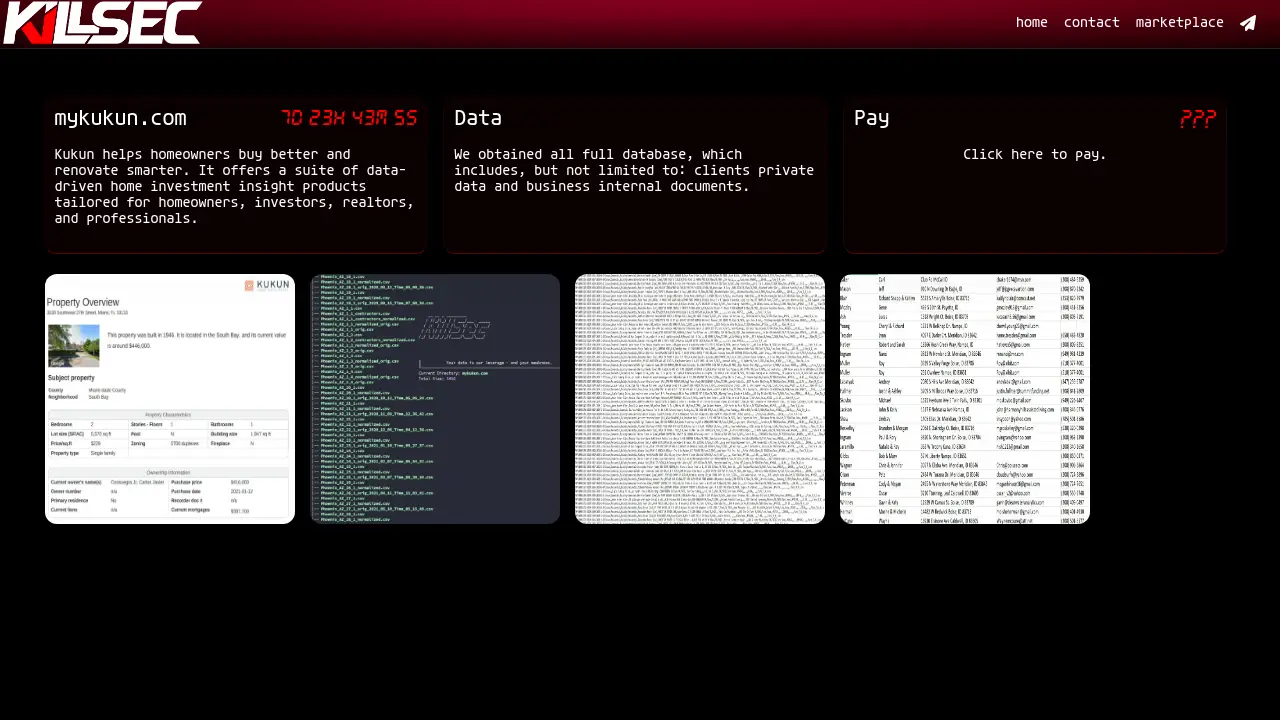The width and height of the screenshot is (1280, 720).
Task: Click the house photo in Property Overview
Action: [73, 345]
